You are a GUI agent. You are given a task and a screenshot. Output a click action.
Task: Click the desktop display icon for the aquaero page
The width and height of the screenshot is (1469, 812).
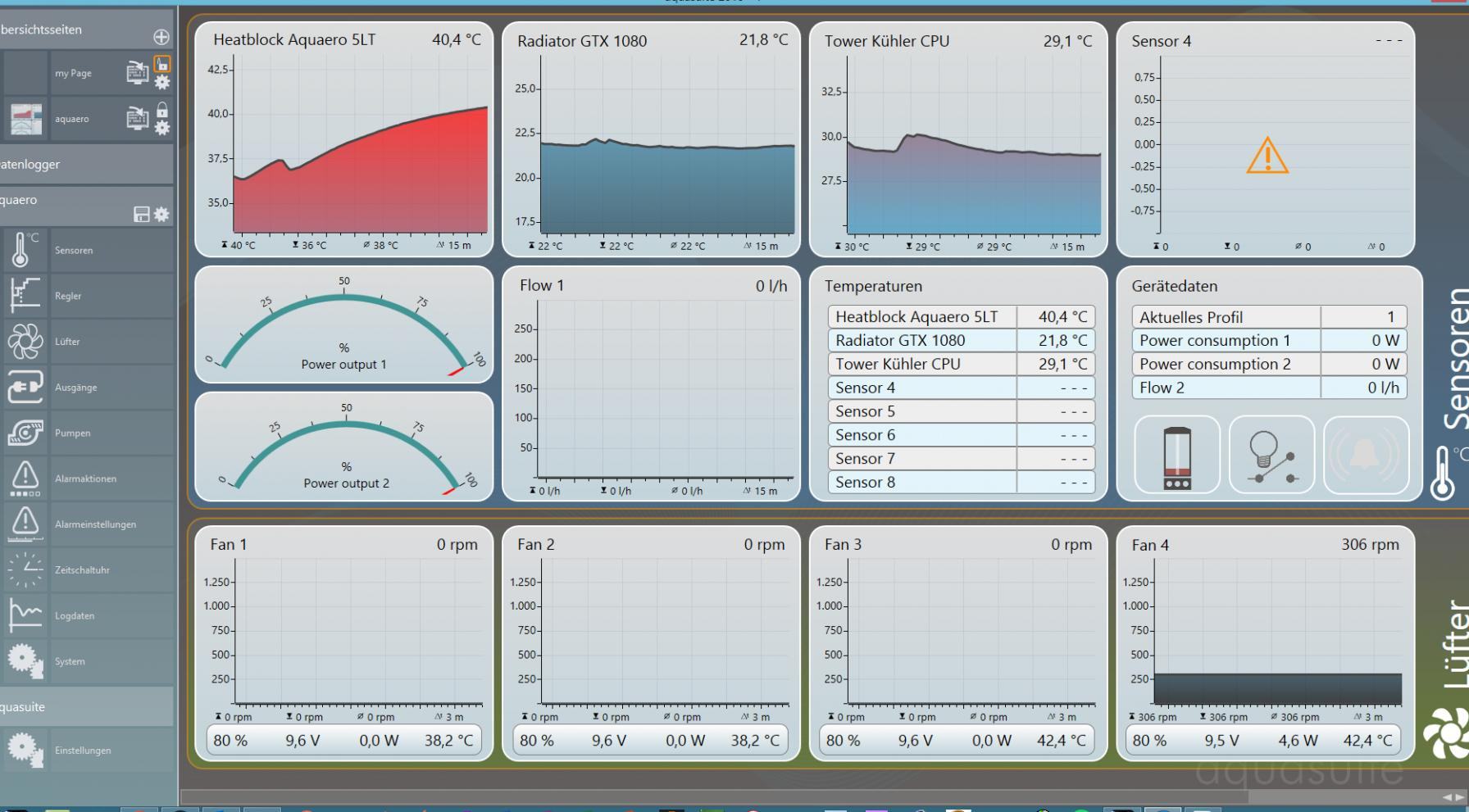click(137, 119)
